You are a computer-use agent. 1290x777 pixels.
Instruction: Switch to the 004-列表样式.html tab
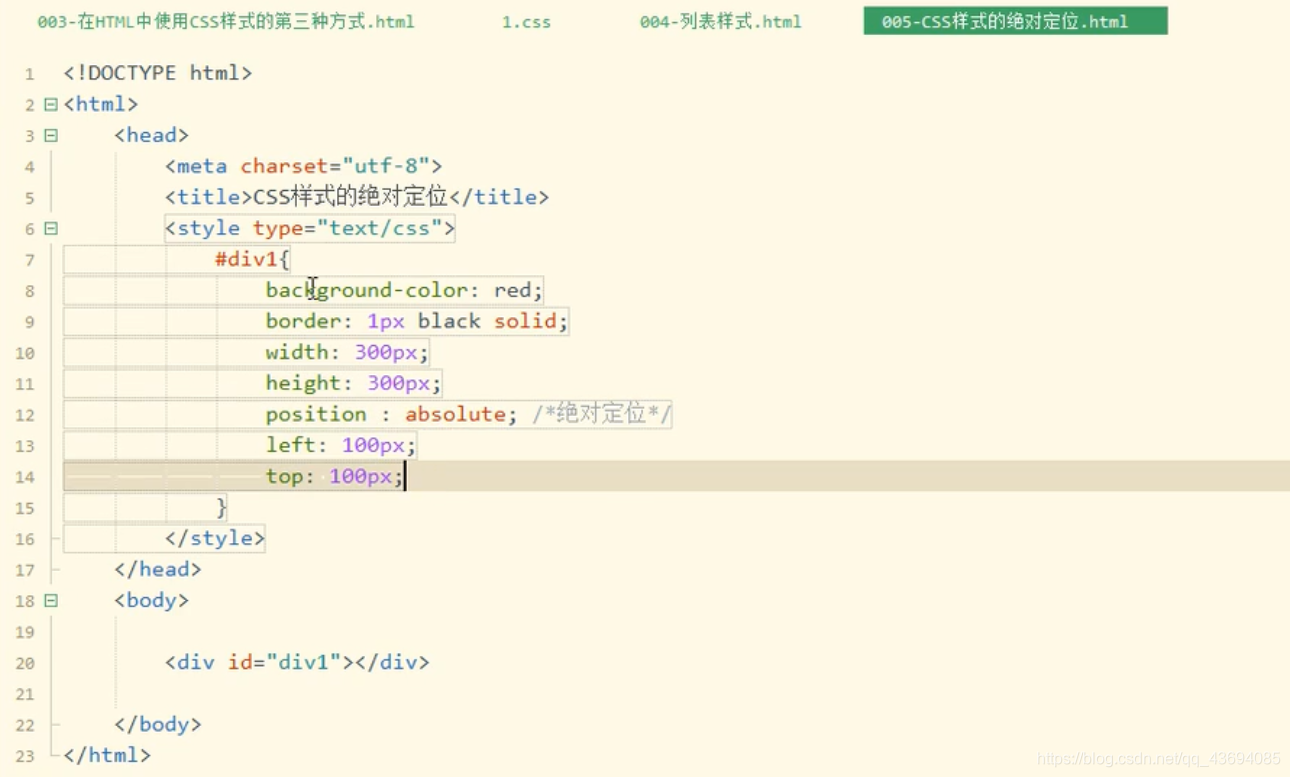tap(720, 21)
